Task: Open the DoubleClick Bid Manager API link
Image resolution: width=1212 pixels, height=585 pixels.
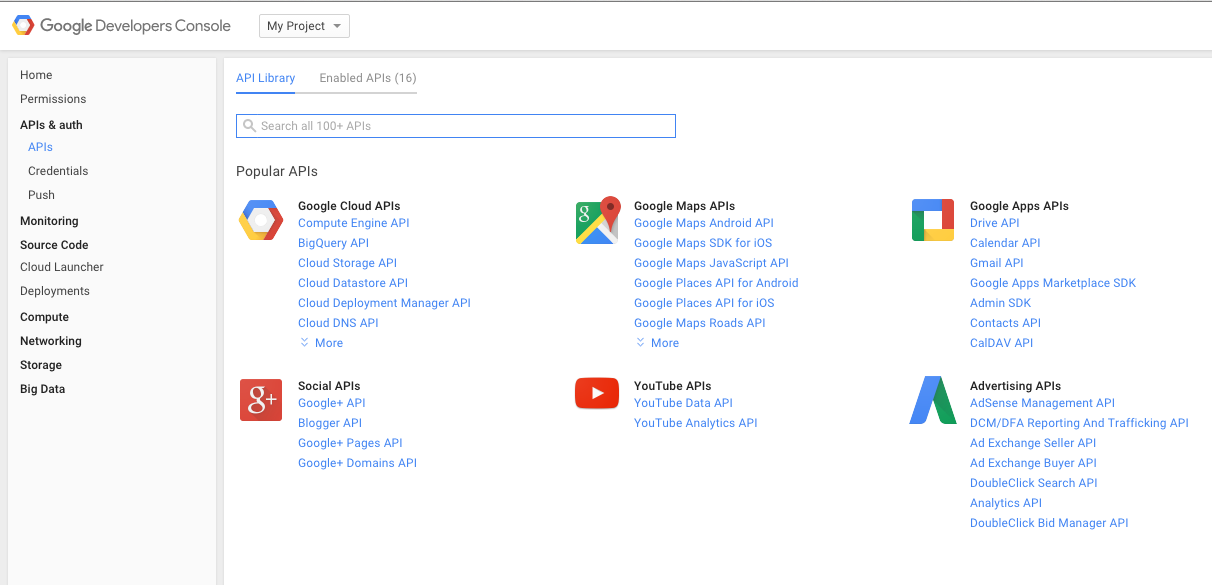Action: [x=1049, y=523]
